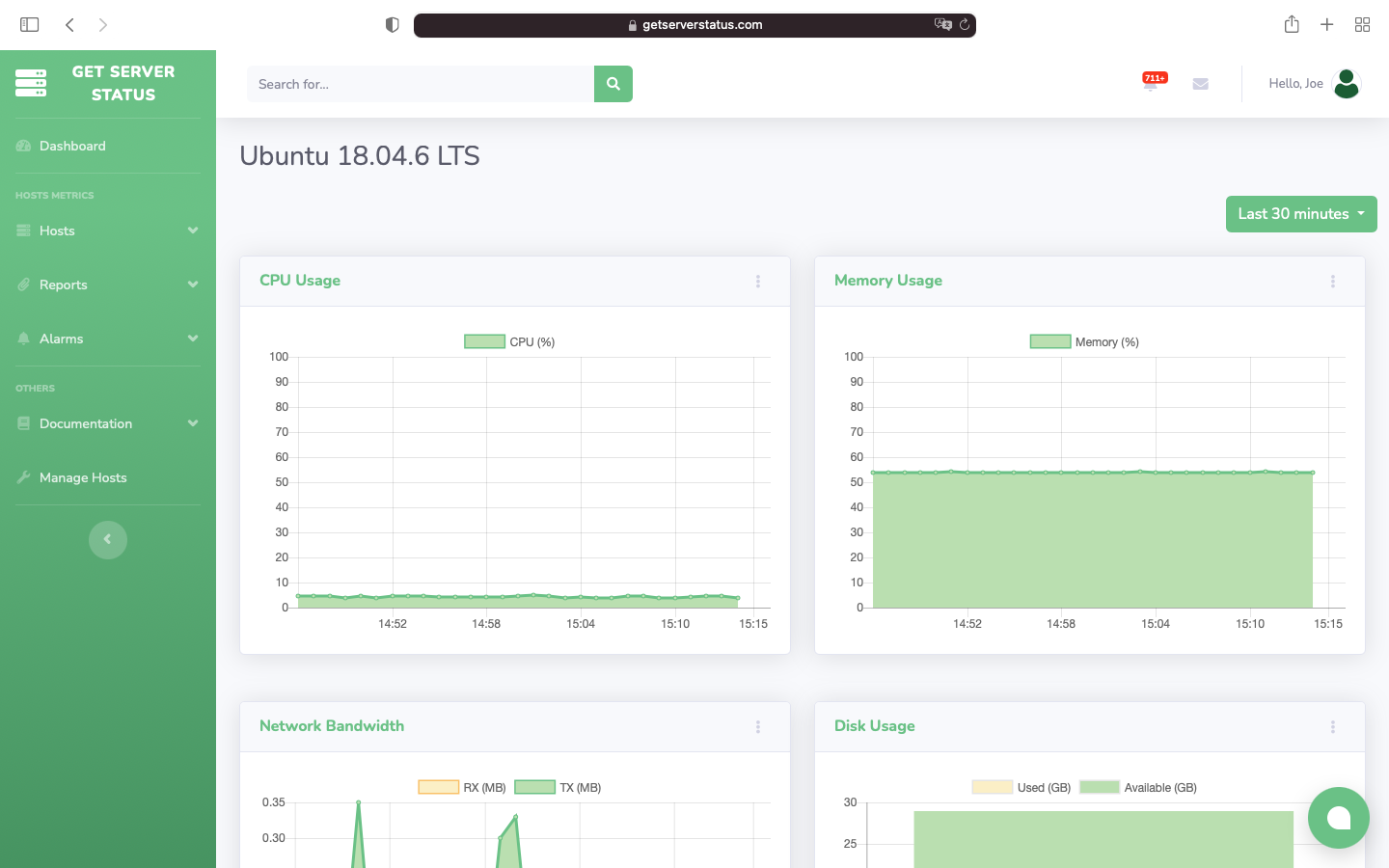1389x868 pixels.
Task: Expand the Alarms menu chevron
Action: [193, 339]
